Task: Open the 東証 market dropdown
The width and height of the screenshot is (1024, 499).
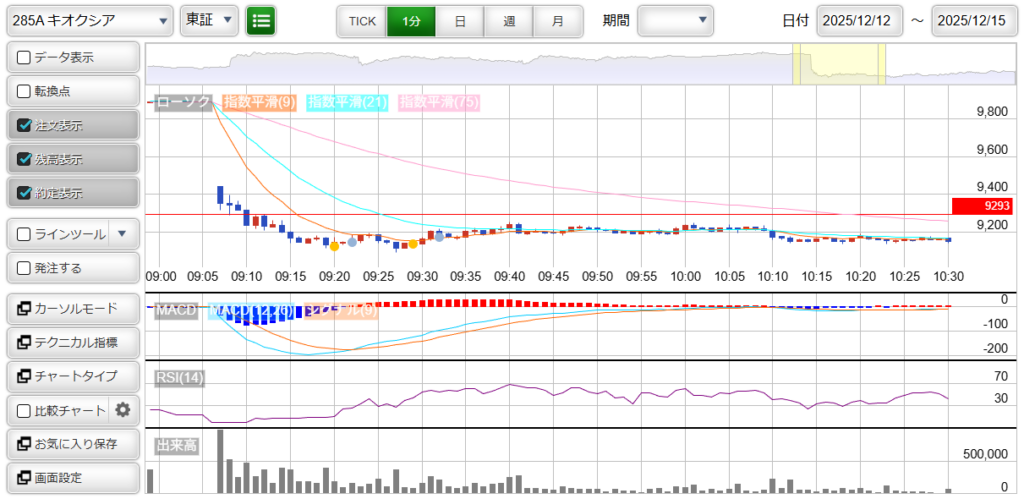Action: tap(210, 20)
